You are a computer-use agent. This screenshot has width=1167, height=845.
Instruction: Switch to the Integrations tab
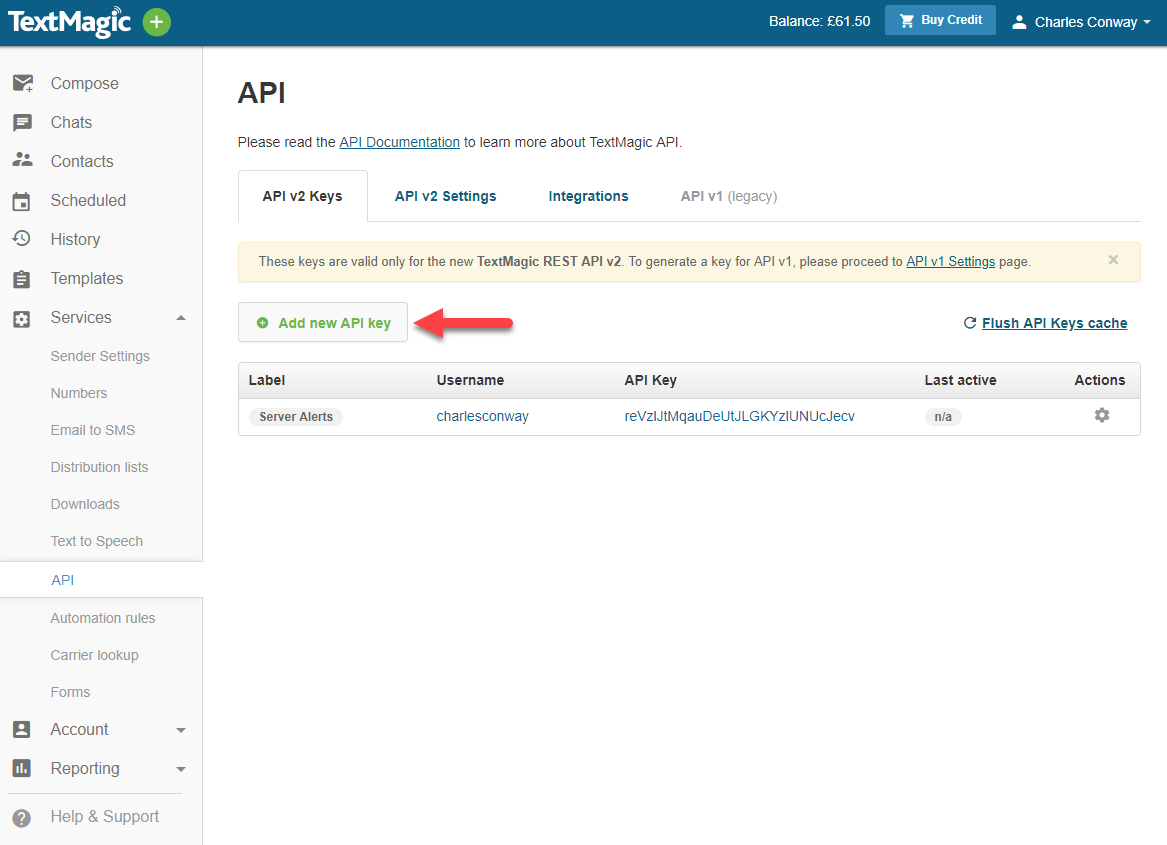588,196
